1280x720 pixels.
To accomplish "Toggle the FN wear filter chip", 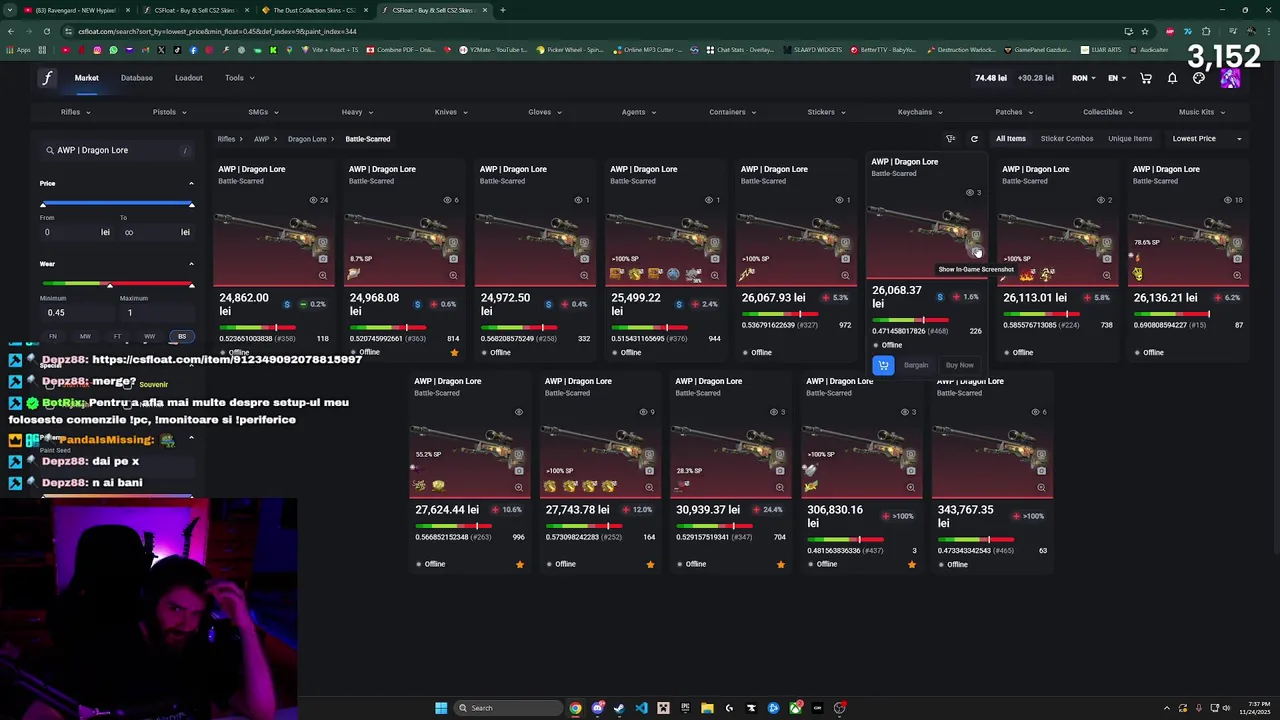I will [53, 336].
